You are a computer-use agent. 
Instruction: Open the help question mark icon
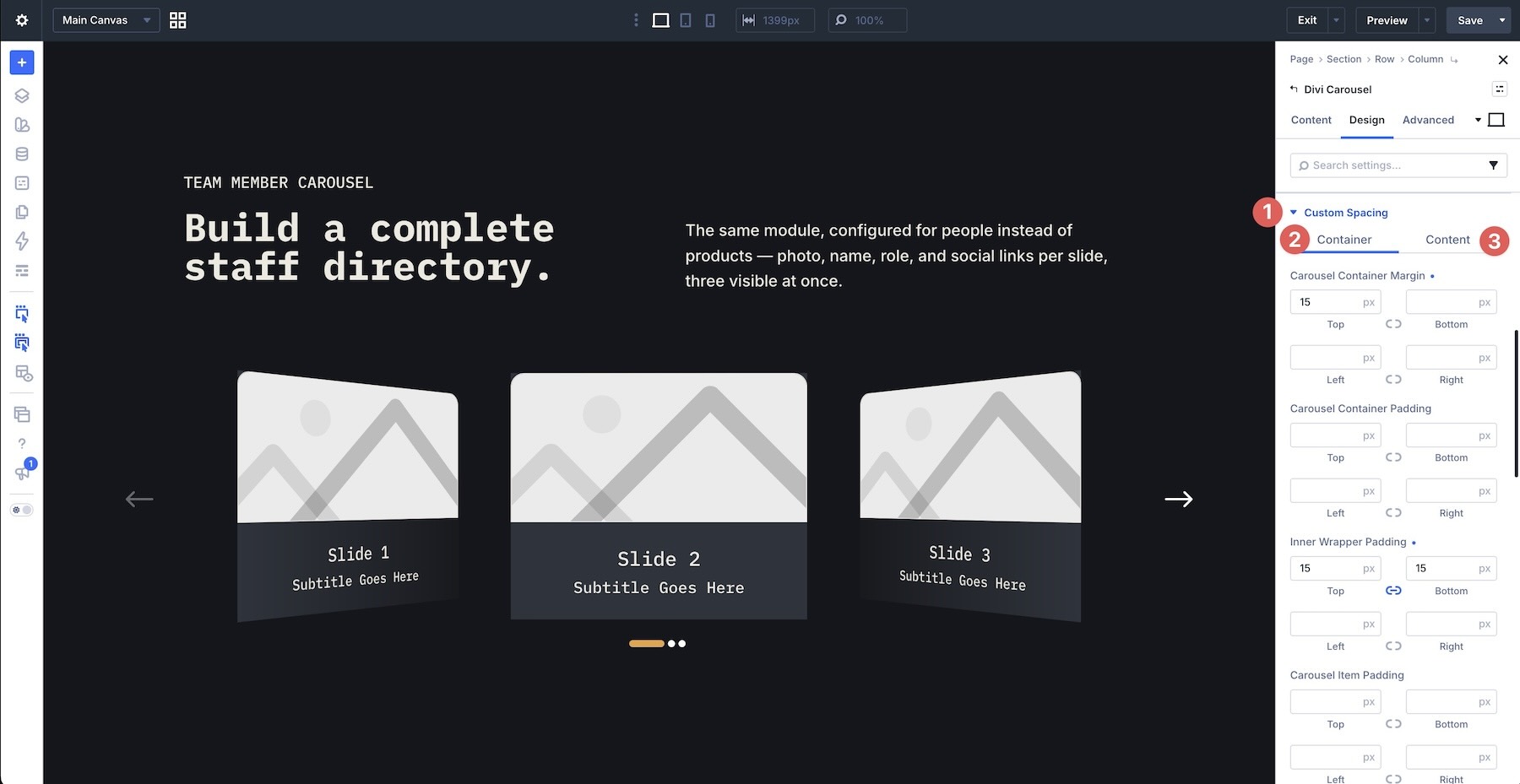[22, 444]
